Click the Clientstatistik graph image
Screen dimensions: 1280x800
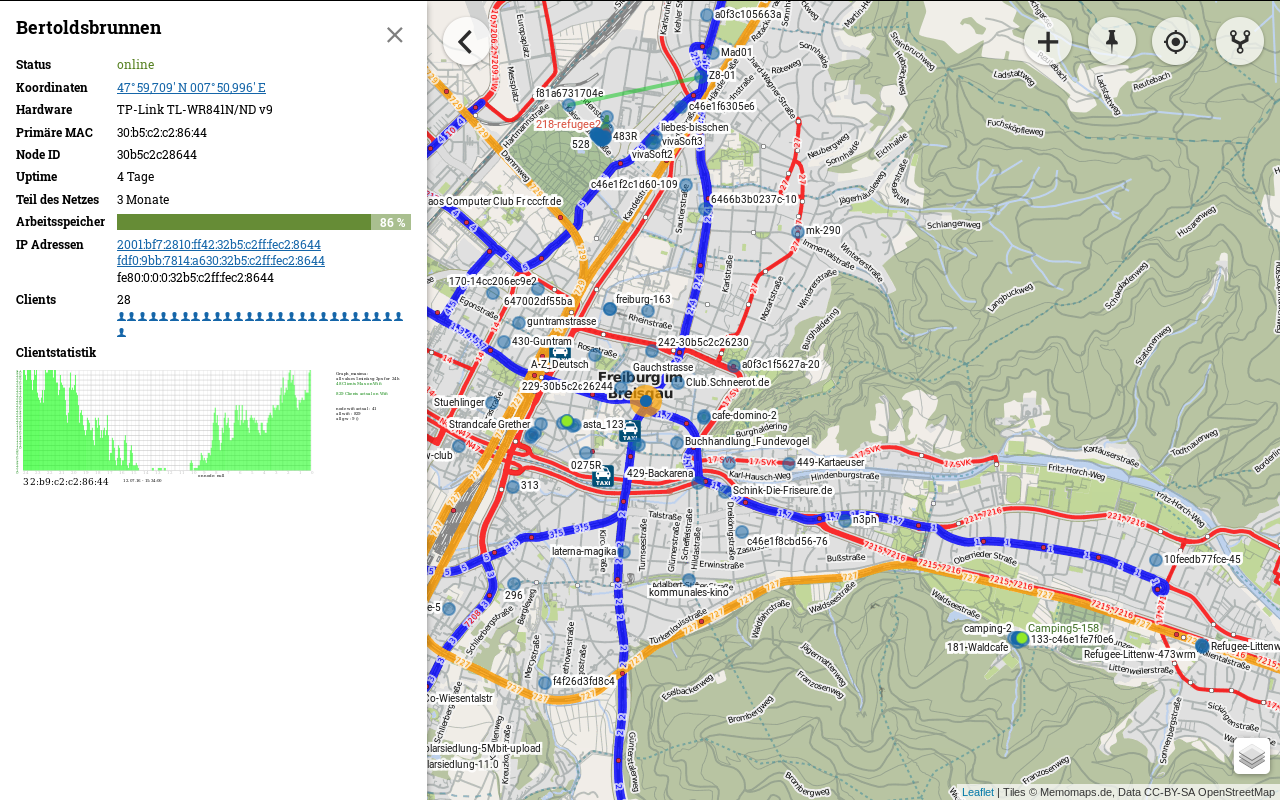[164, 422]
